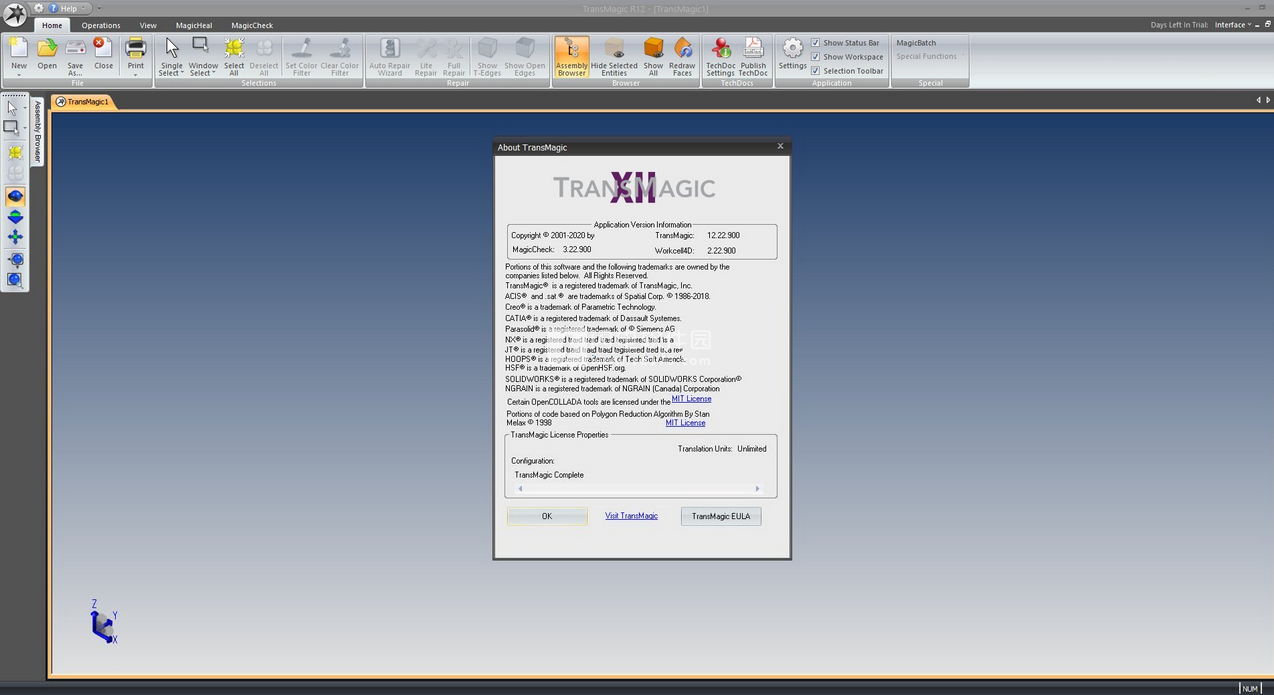
Task: Open the Help dropdown in title bar
Action: (x=72, y=8)
